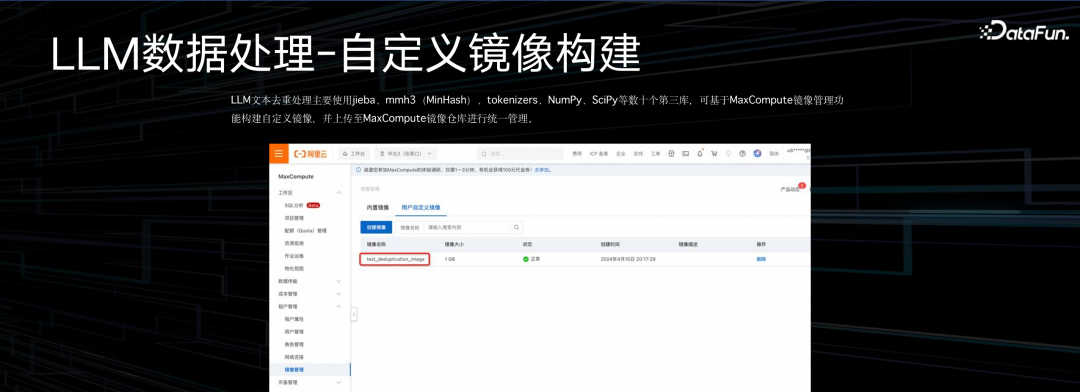Switch to the 内置镜像 tab
This screenshot has height=392, width=1080.
(x=377, y=207)
